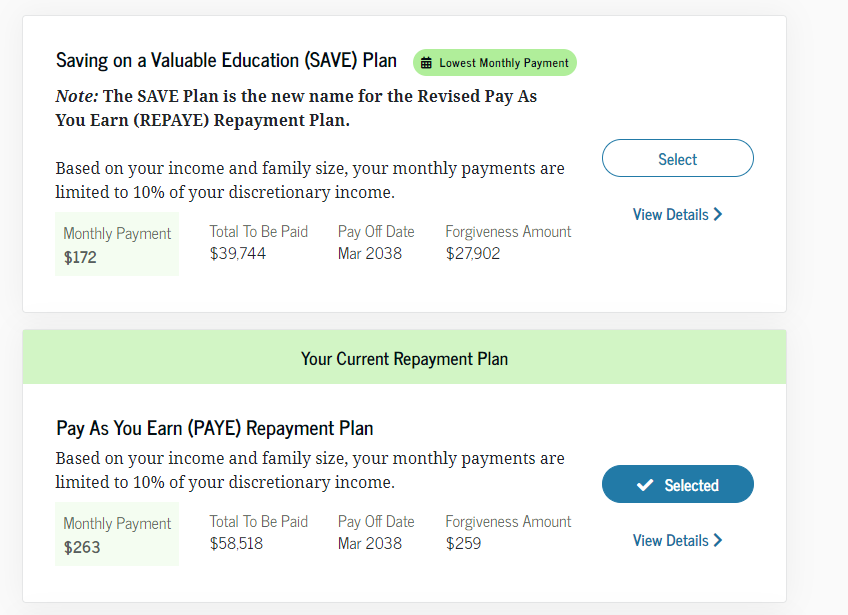Open View Details for the SAVE plan
Viewport: 848px width, 615px height.
tap(671, 214)
